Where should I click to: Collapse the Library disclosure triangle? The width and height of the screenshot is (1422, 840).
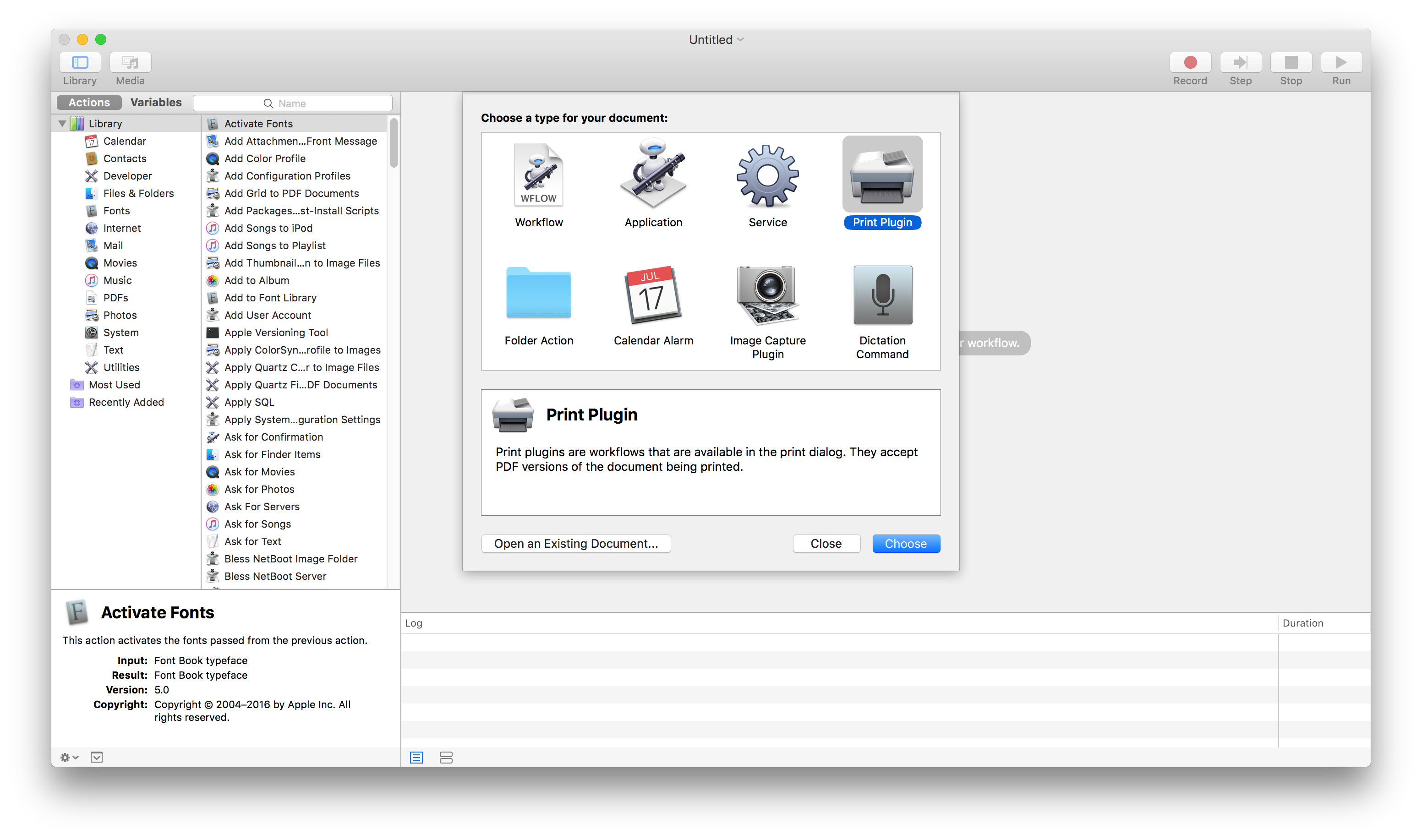62,123
